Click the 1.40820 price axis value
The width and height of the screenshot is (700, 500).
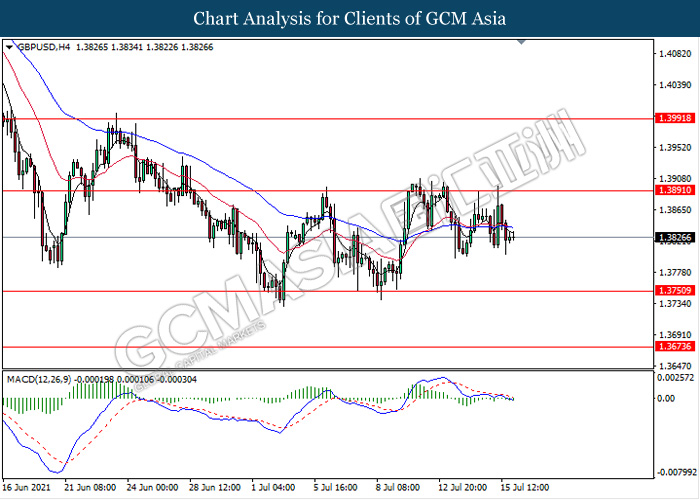[x=675, y=54]
